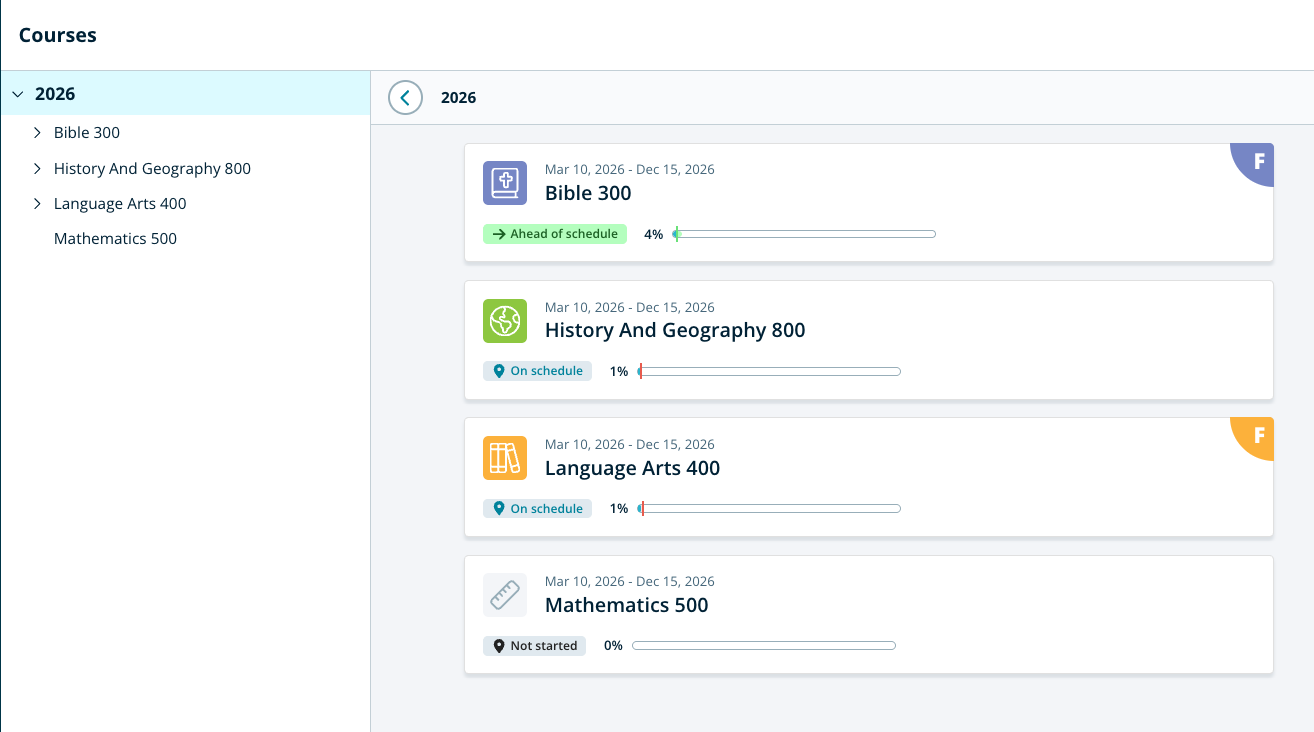The height and width of the screenshot is (732, 1314).
Task: Click the pin icon on the On schedule badge
Action: pos(499,370)
